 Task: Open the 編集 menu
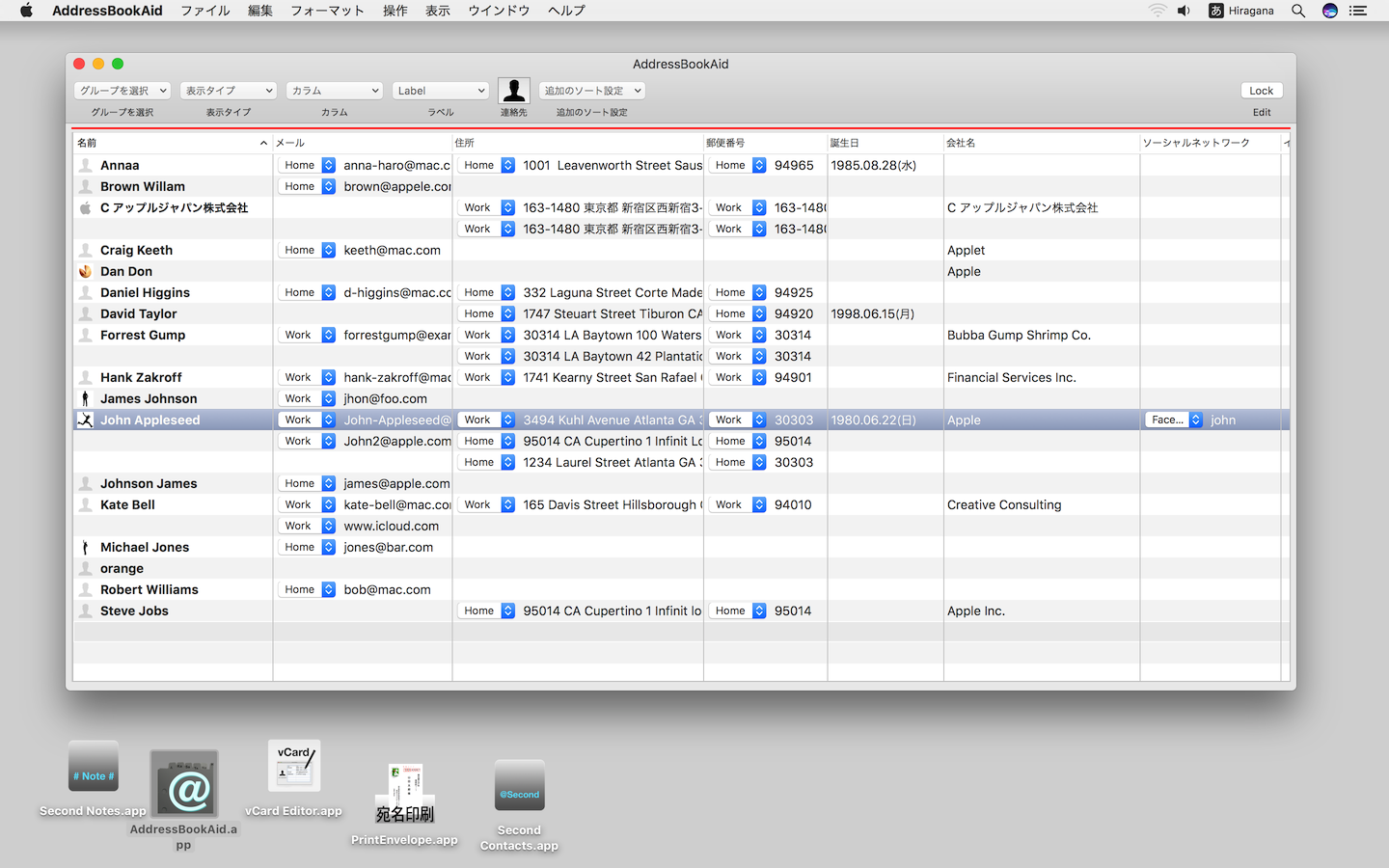point(260,11)
